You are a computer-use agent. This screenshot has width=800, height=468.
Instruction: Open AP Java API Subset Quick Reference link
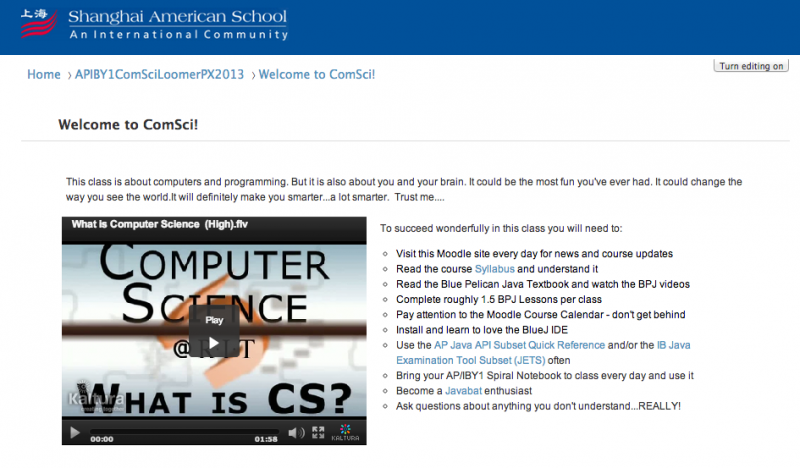(x=519, y=345)
